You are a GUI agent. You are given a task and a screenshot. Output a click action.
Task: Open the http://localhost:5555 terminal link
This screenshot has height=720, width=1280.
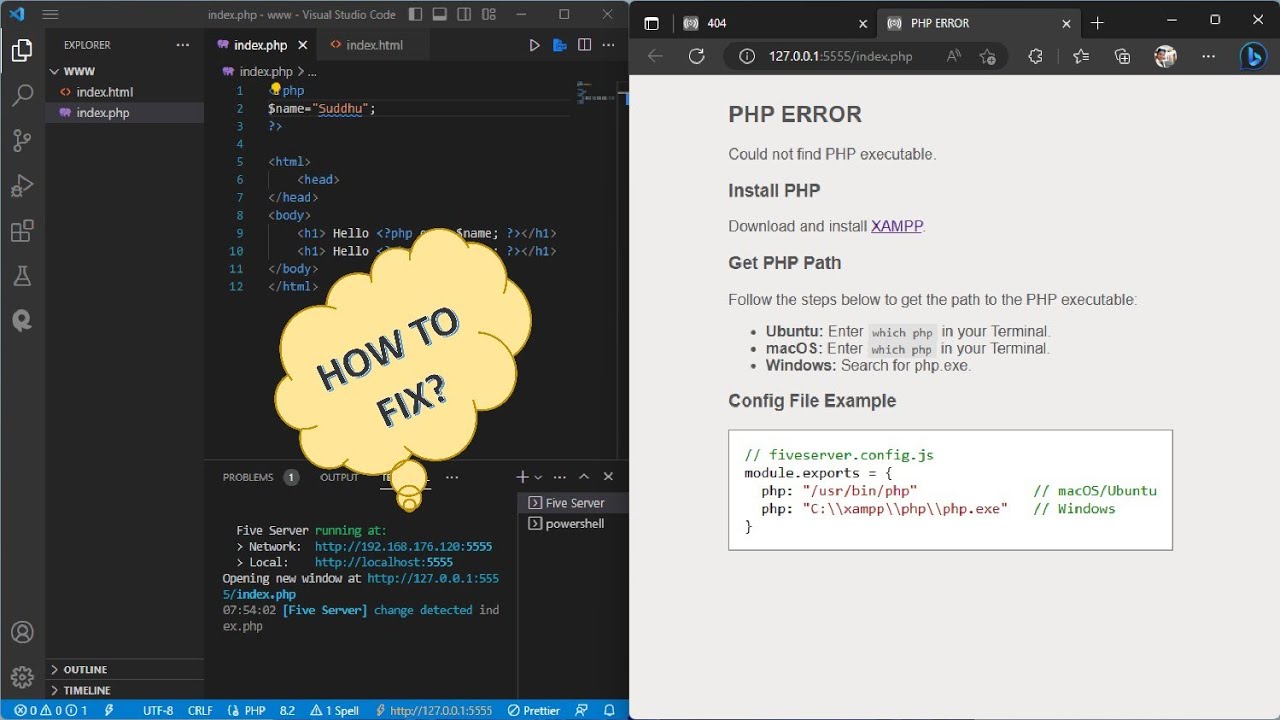[x=384, y=562]
